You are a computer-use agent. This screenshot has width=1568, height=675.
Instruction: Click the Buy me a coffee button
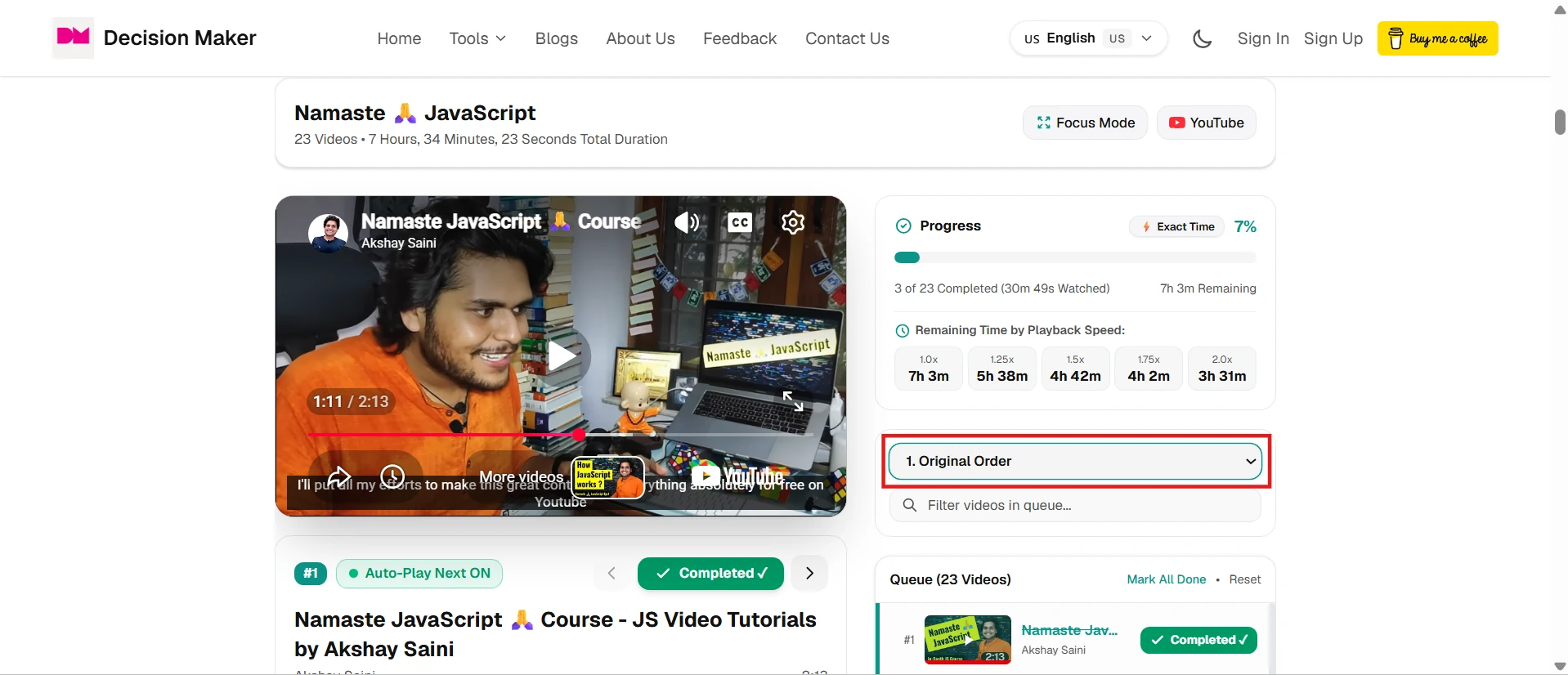click(1438, 38)
